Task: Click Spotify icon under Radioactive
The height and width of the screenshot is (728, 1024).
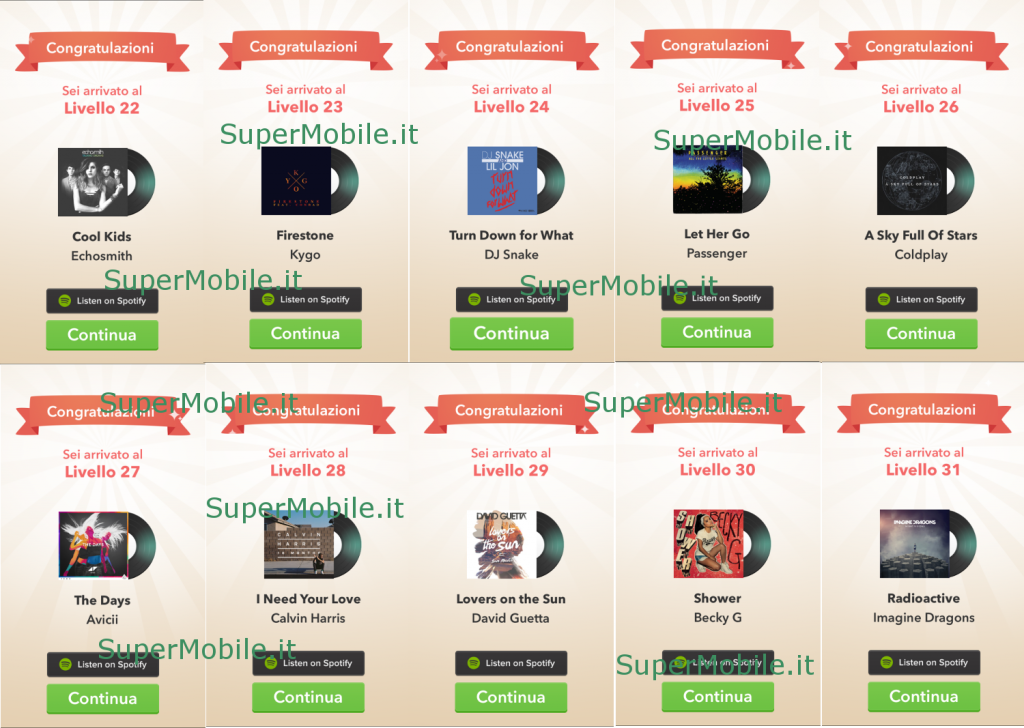Action: pos(886,663)
